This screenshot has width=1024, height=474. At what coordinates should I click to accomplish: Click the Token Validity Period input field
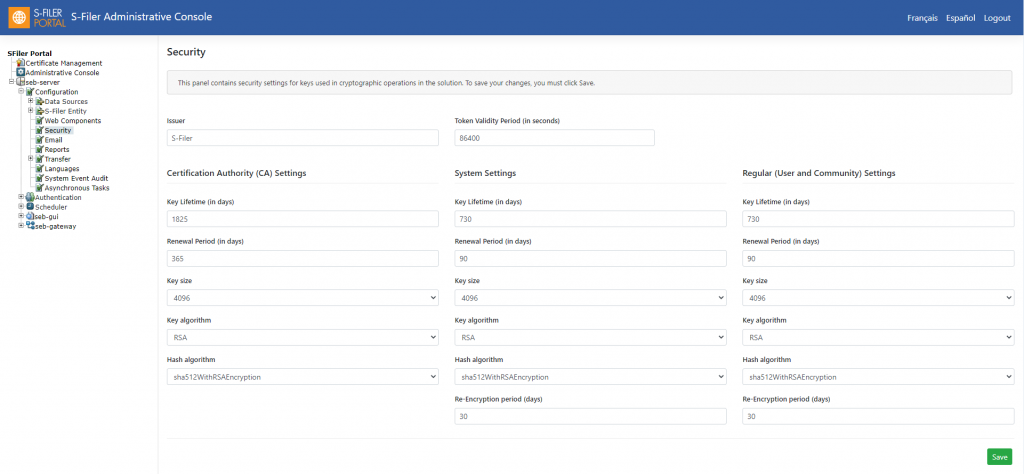[554, 138]
